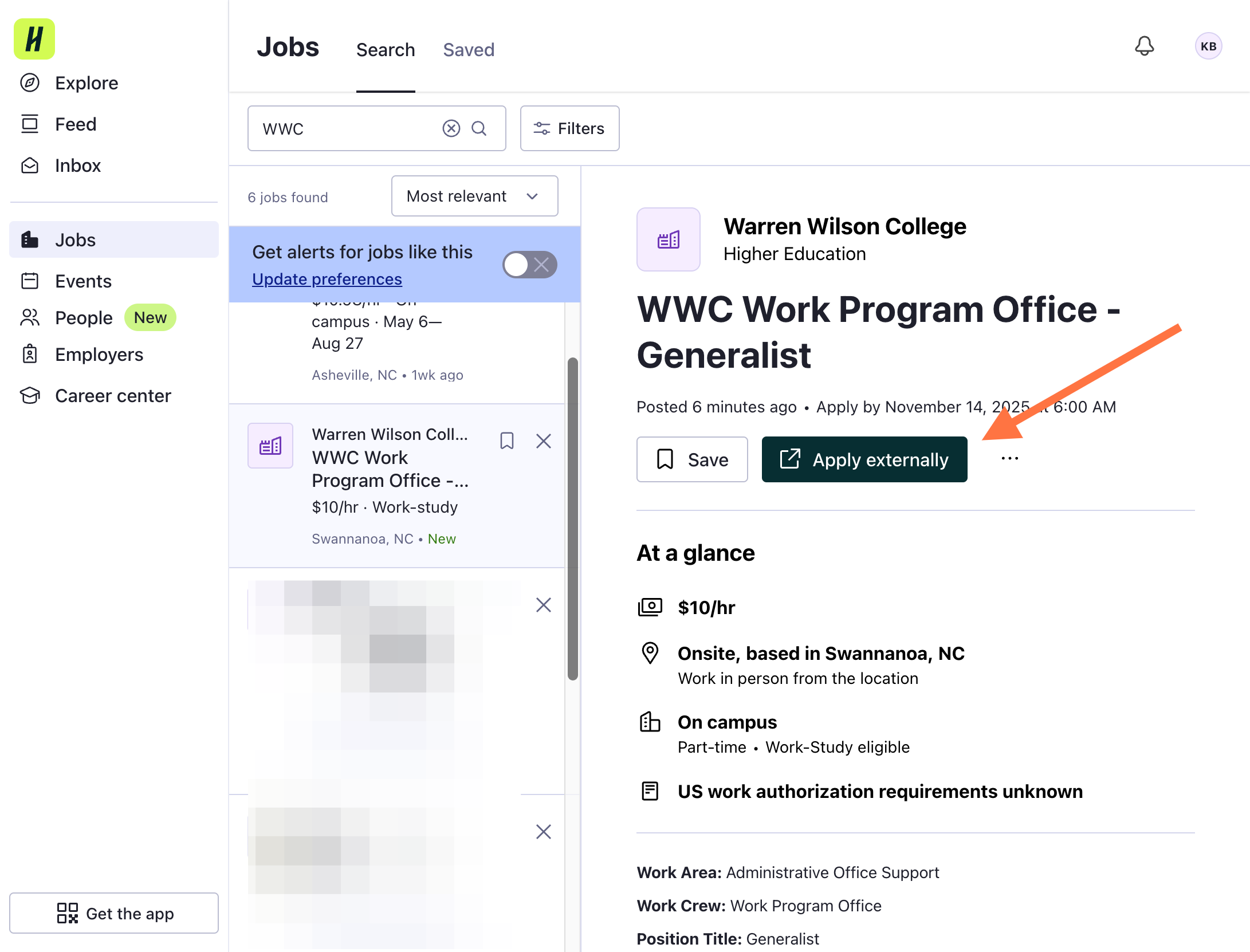This screenshot has height=952, width=1250.
Task: Open the Handshake home logo
Action: (x=34, y=39)
